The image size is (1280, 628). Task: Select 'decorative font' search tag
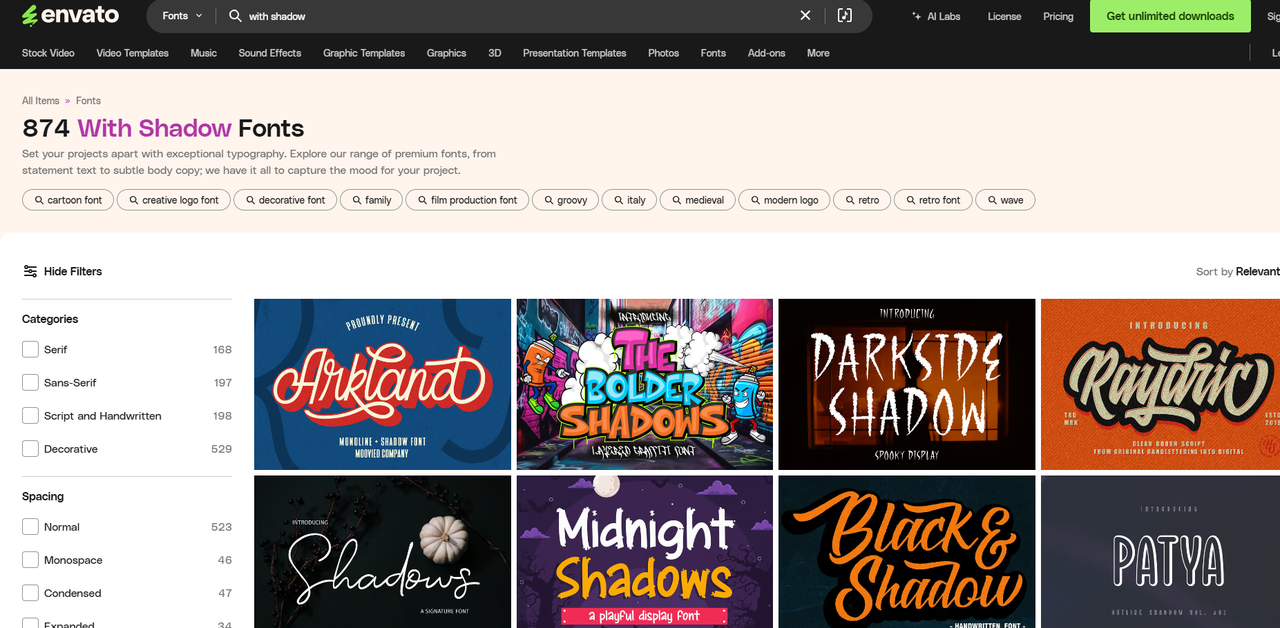[285, 200]
